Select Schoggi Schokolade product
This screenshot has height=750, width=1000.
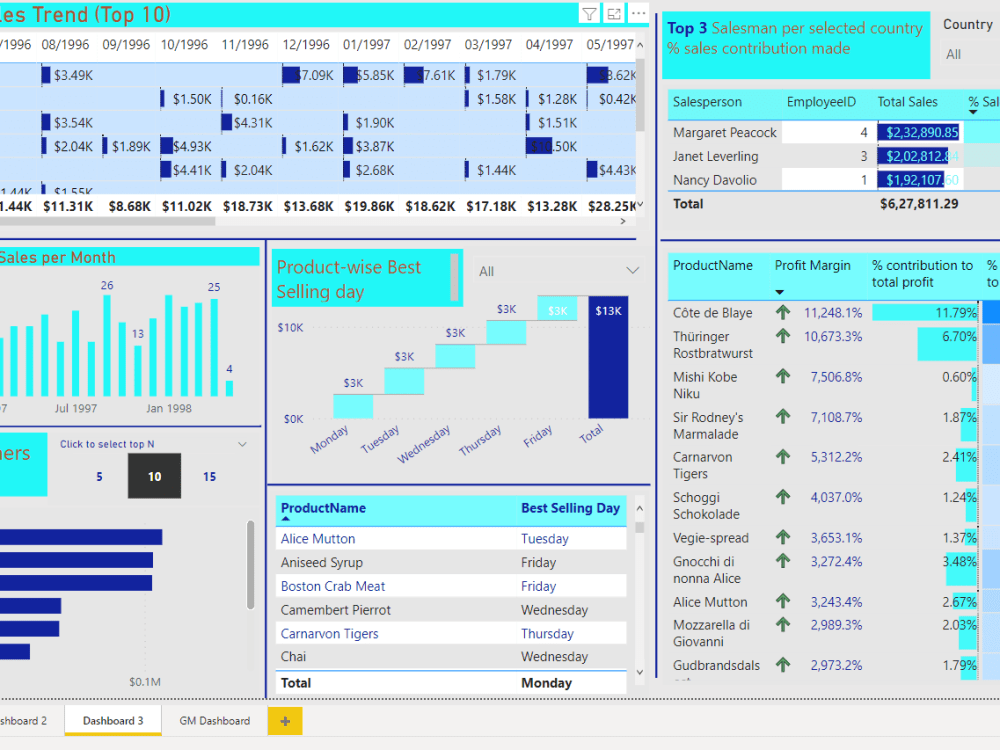point(706,506)
